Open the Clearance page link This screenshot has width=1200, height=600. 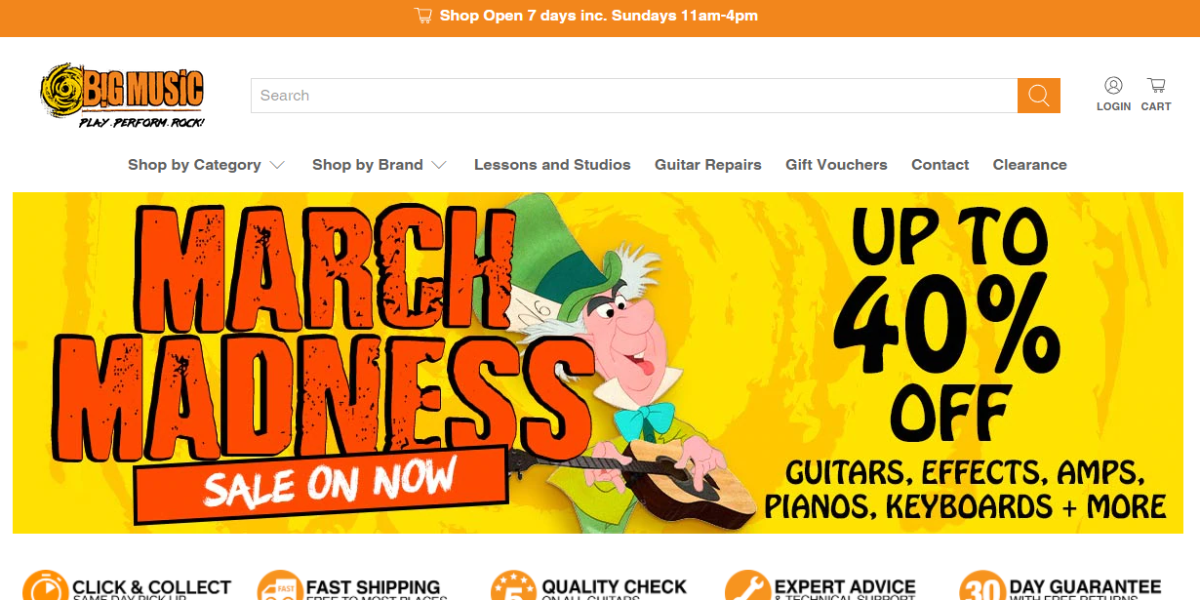pos(1030,165)
